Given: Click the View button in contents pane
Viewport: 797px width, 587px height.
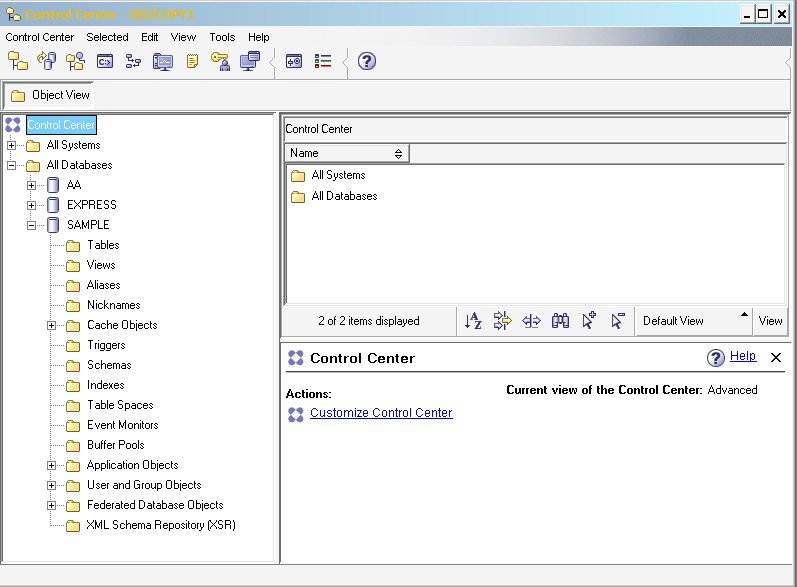Looking at the screenshot, I should tap(770, 321).
